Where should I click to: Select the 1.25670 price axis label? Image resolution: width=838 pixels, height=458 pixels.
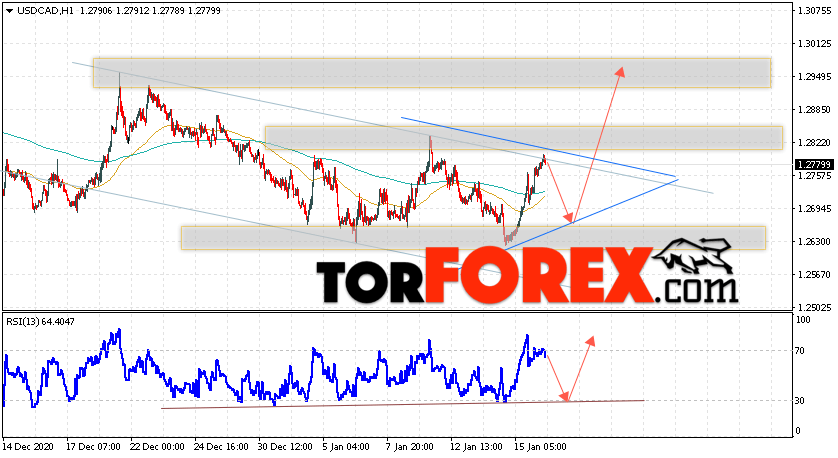pos(814,275)
